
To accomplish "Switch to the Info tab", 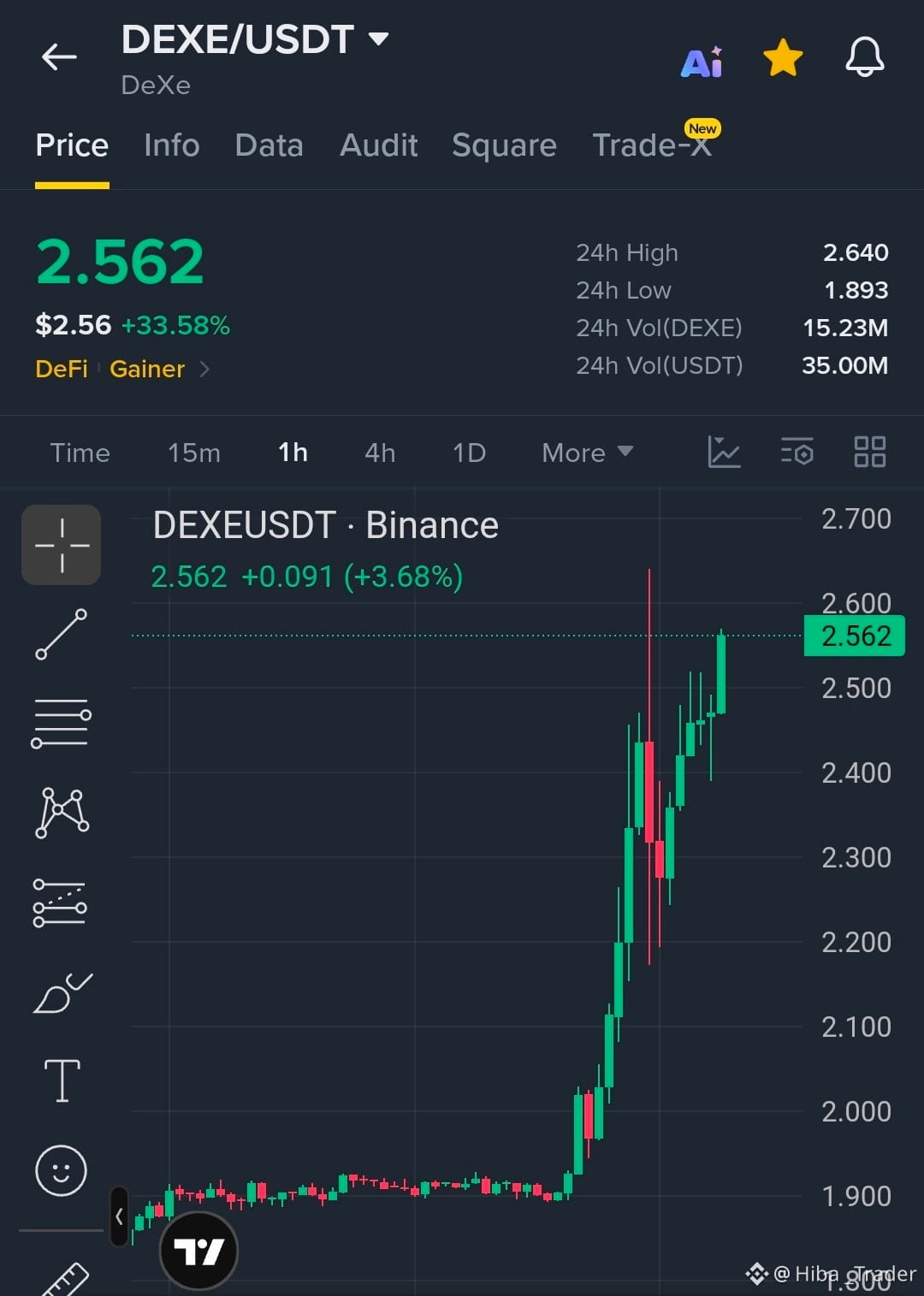I will (172, 145).
